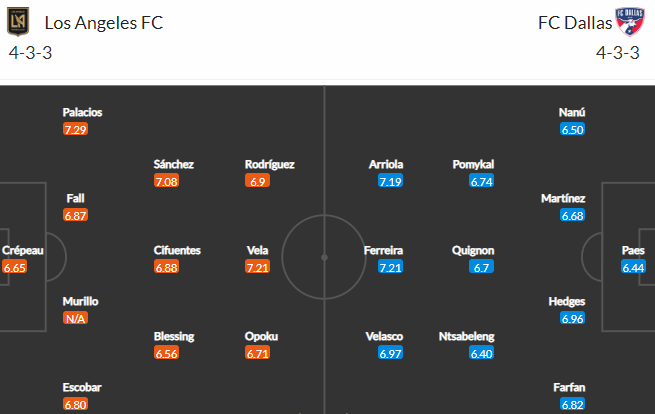Viewport: 655px width, 414px height.
Task: Select player Escobar on the pitch
Action: pos(82,387)
